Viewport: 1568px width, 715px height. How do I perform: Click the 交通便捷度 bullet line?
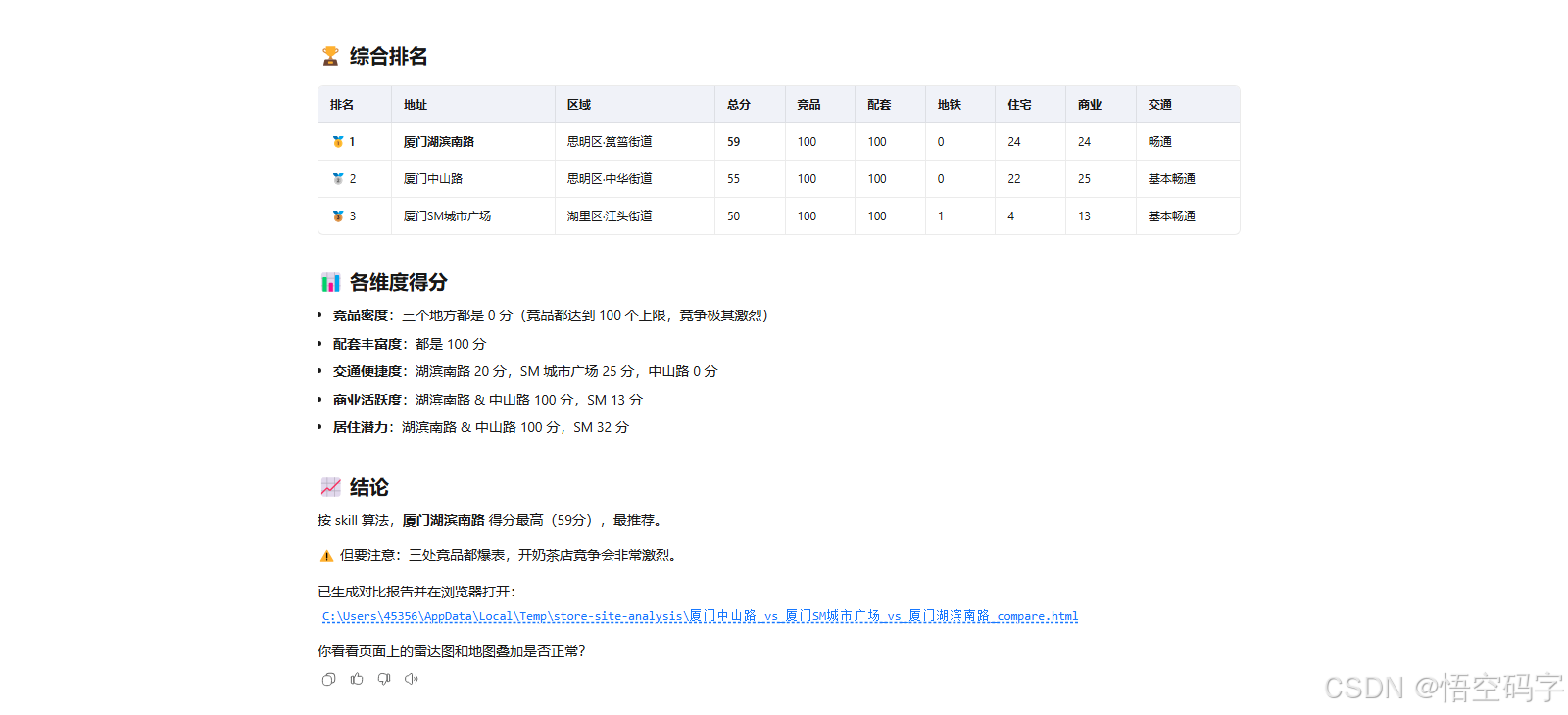(525, 371)
